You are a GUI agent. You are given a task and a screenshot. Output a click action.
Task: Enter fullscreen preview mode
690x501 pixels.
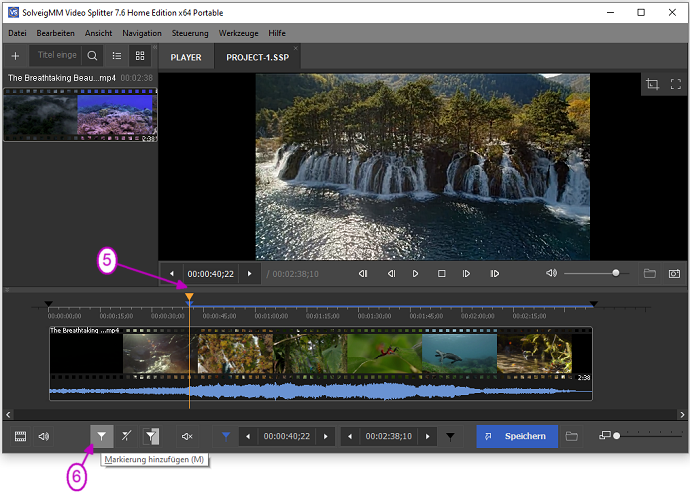click(675, 84)
